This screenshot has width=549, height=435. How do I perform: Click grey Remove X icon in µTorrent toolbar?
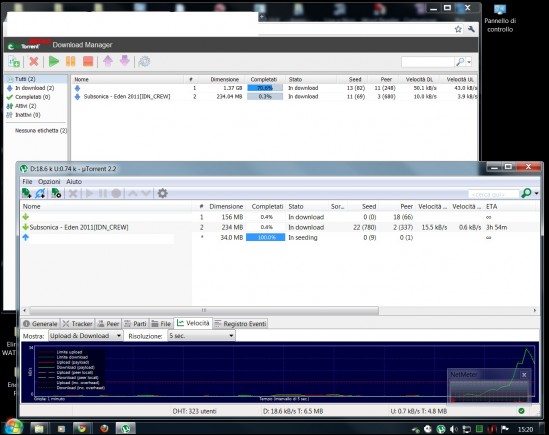(73, 193)
